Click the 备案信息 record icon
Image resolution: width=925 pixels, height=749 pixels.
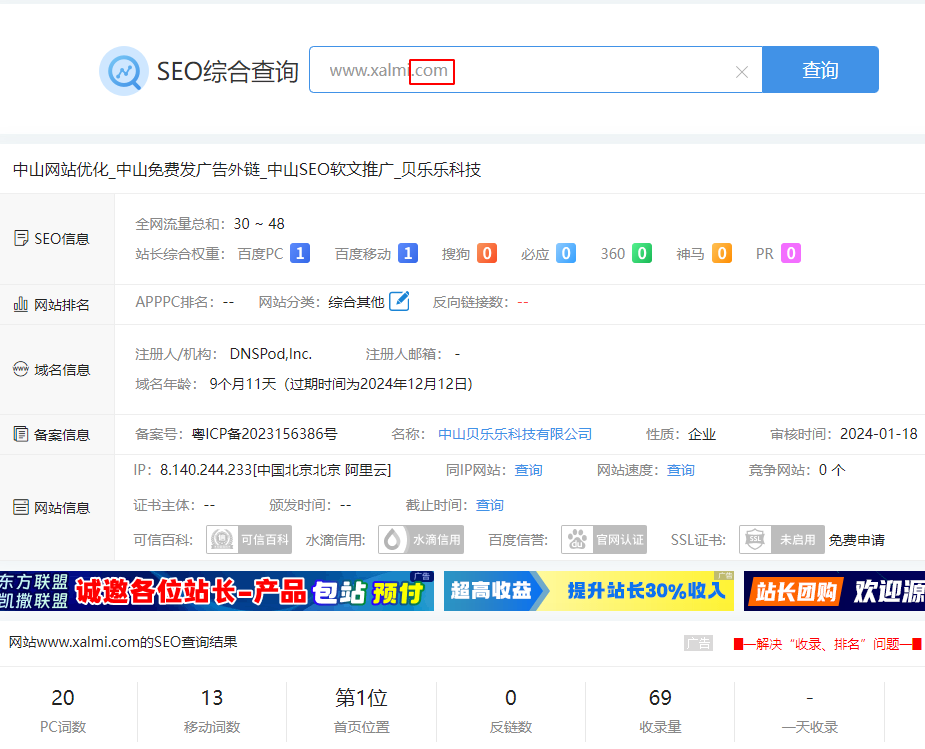pyautogui.click(x=21, y=435)
